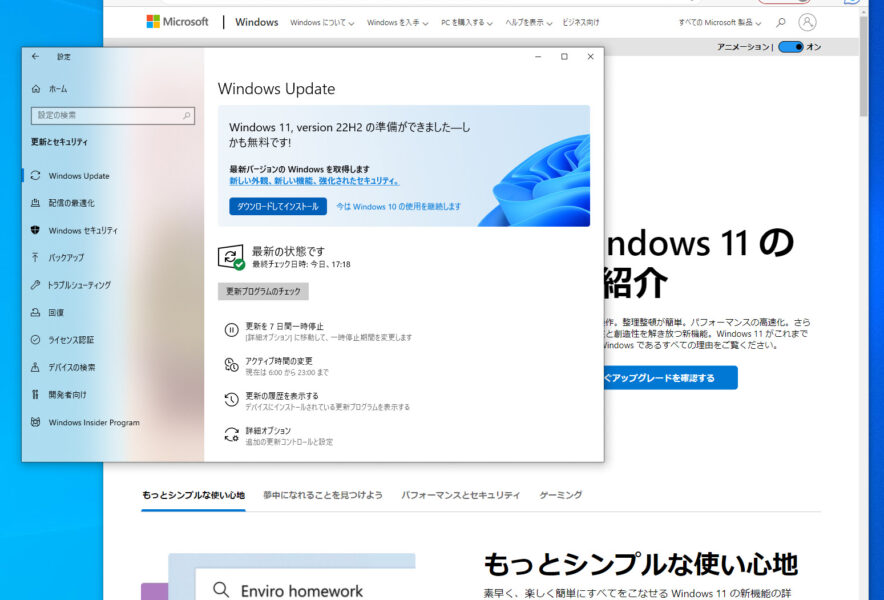This screenshot has width=884, height=600.
Task: Select the ゲーミング tab
Action: [x=560, y=495]
